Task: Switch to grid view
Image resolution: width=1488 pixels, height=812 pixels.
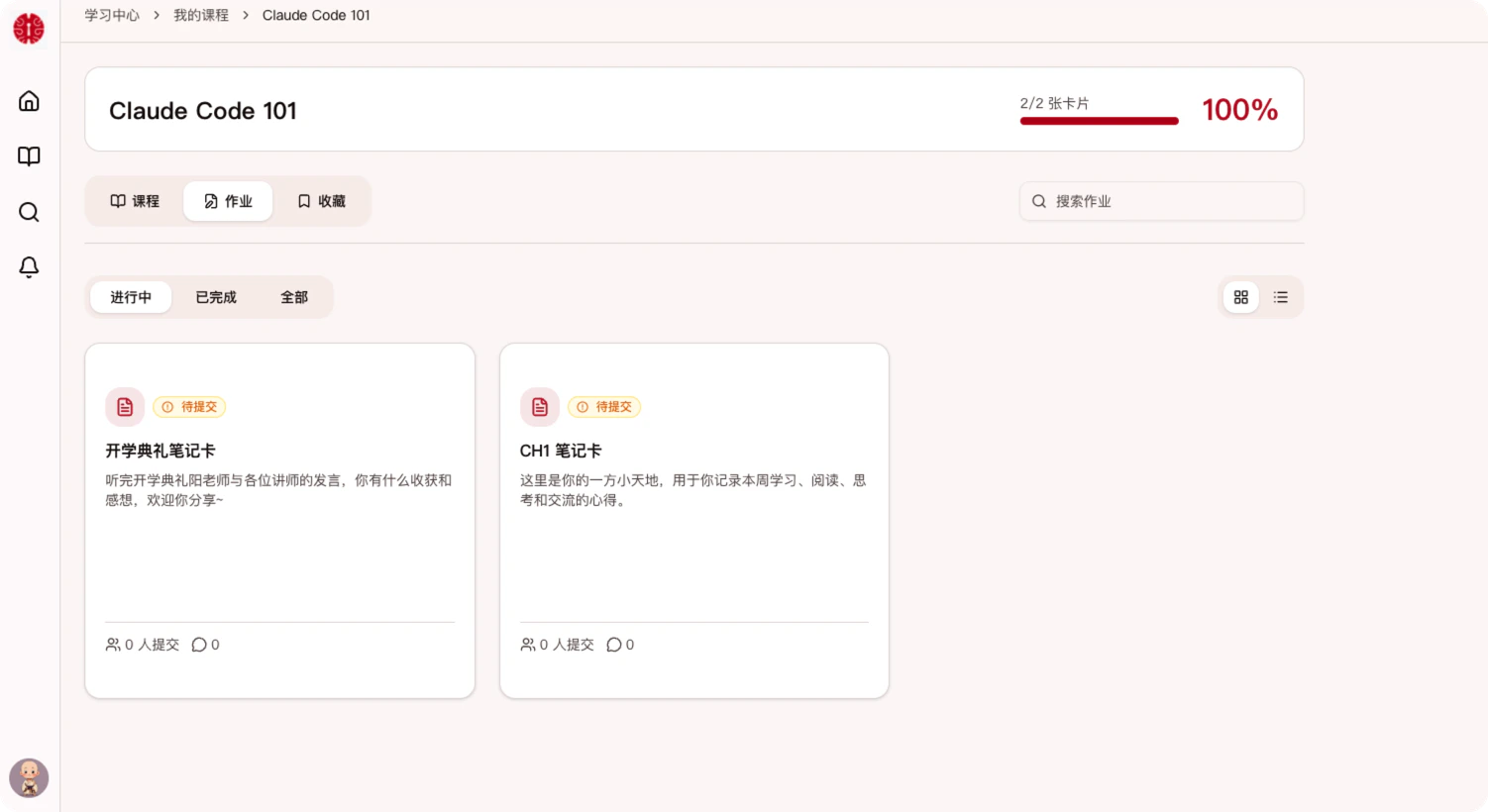Action: [1241, 297]
